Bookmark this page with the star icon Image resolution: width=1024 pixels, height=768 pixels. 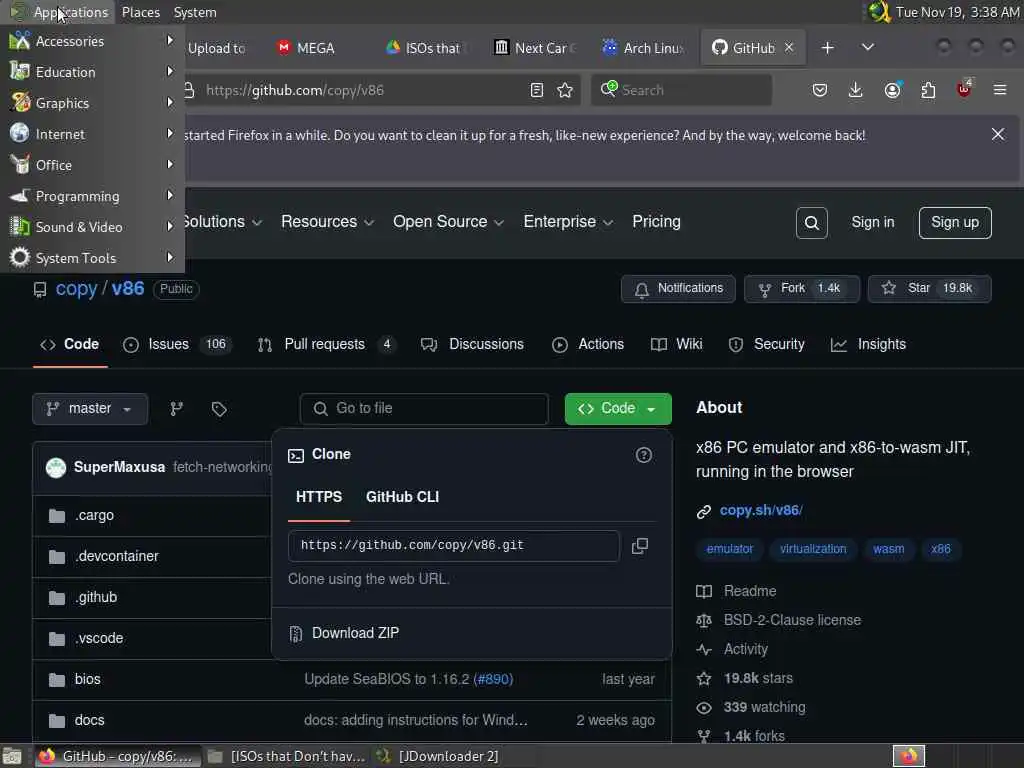coord(565,90)
